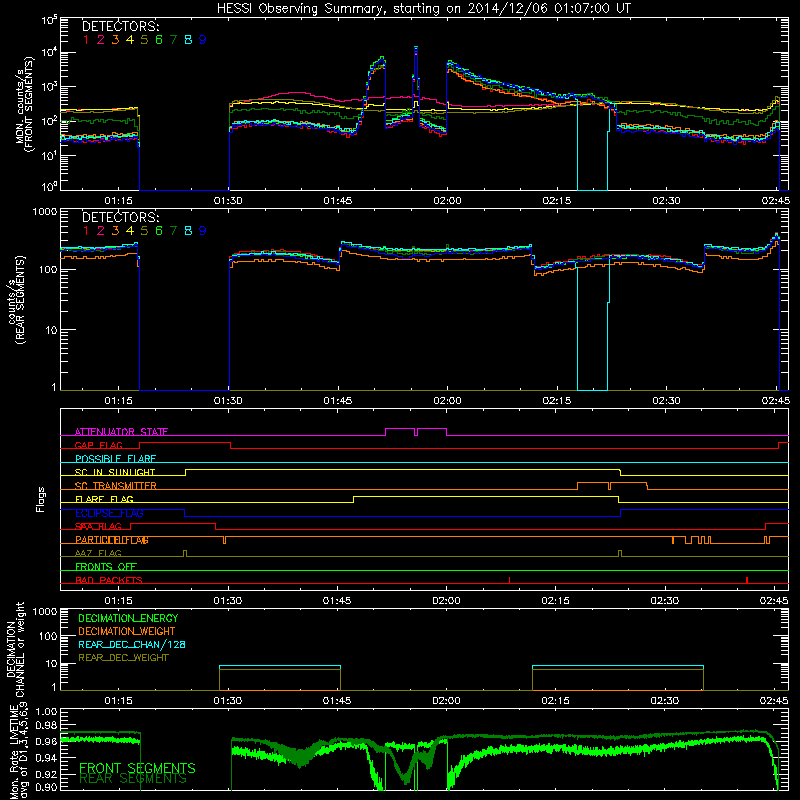Select blue detector 9 in front segments legend

pos(203,40)
